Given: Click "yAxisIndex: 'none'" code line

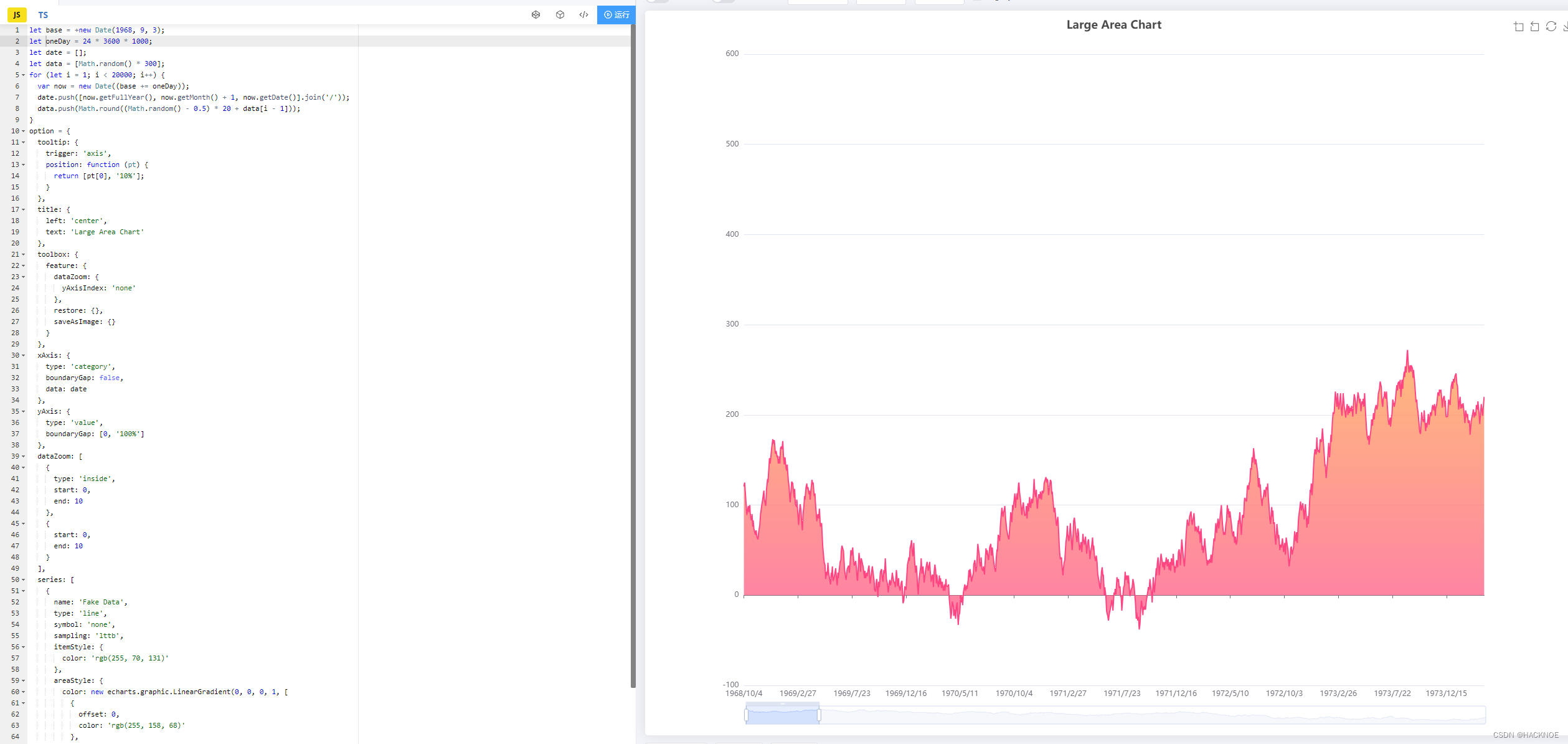Looking at the screenshot, I should 98,288.
